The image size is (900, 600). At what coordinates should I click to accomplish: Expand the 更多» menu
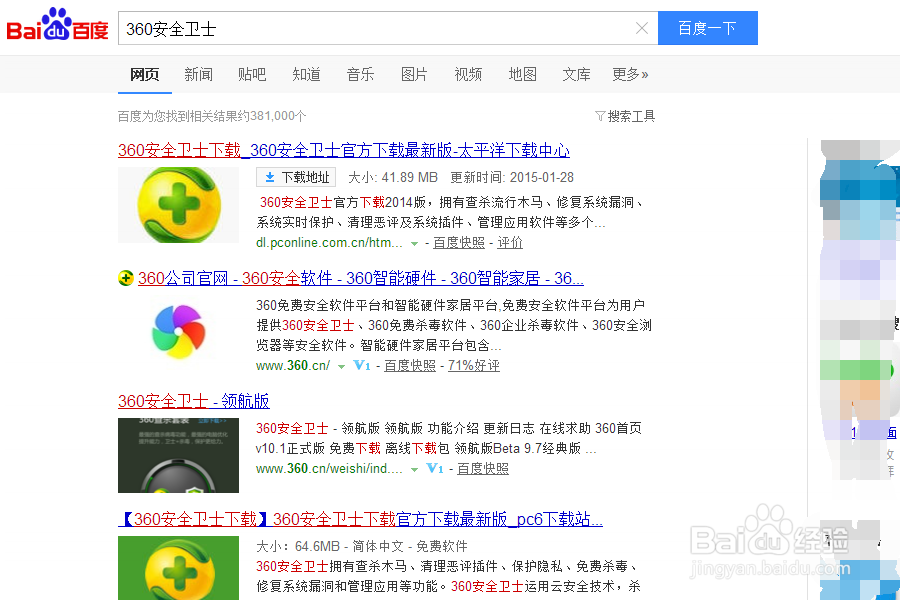[x=630, y=75]
